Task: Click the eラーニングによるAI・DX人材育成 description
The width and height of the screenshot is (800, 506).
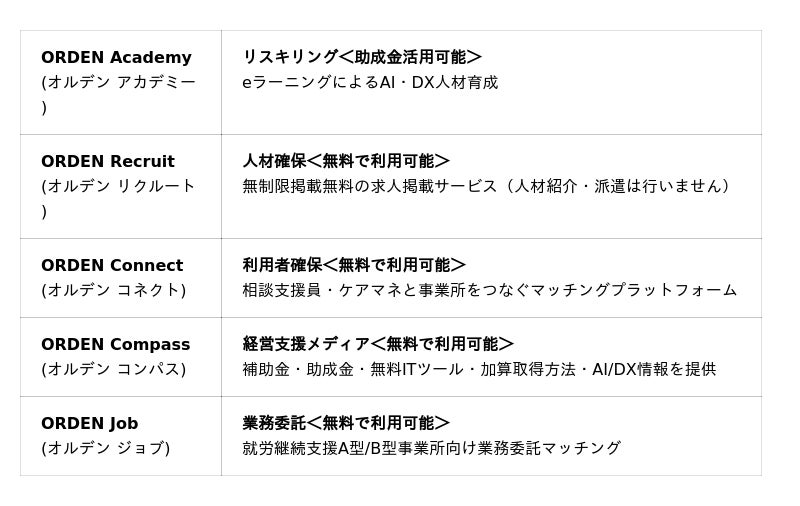Action: [369, 83]
